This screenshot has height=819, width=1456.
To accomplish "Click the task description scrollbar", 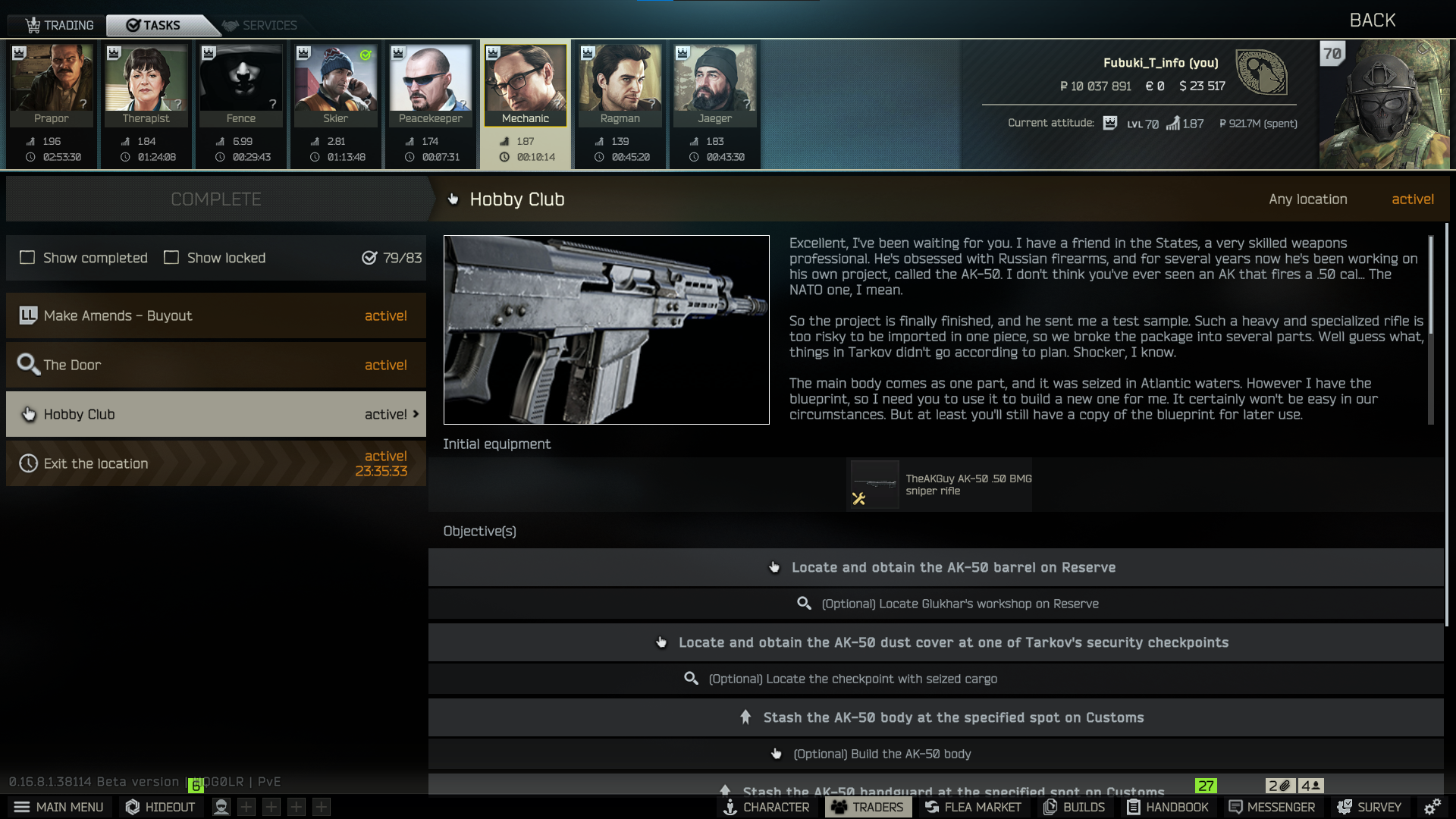I will [1431, 285].
